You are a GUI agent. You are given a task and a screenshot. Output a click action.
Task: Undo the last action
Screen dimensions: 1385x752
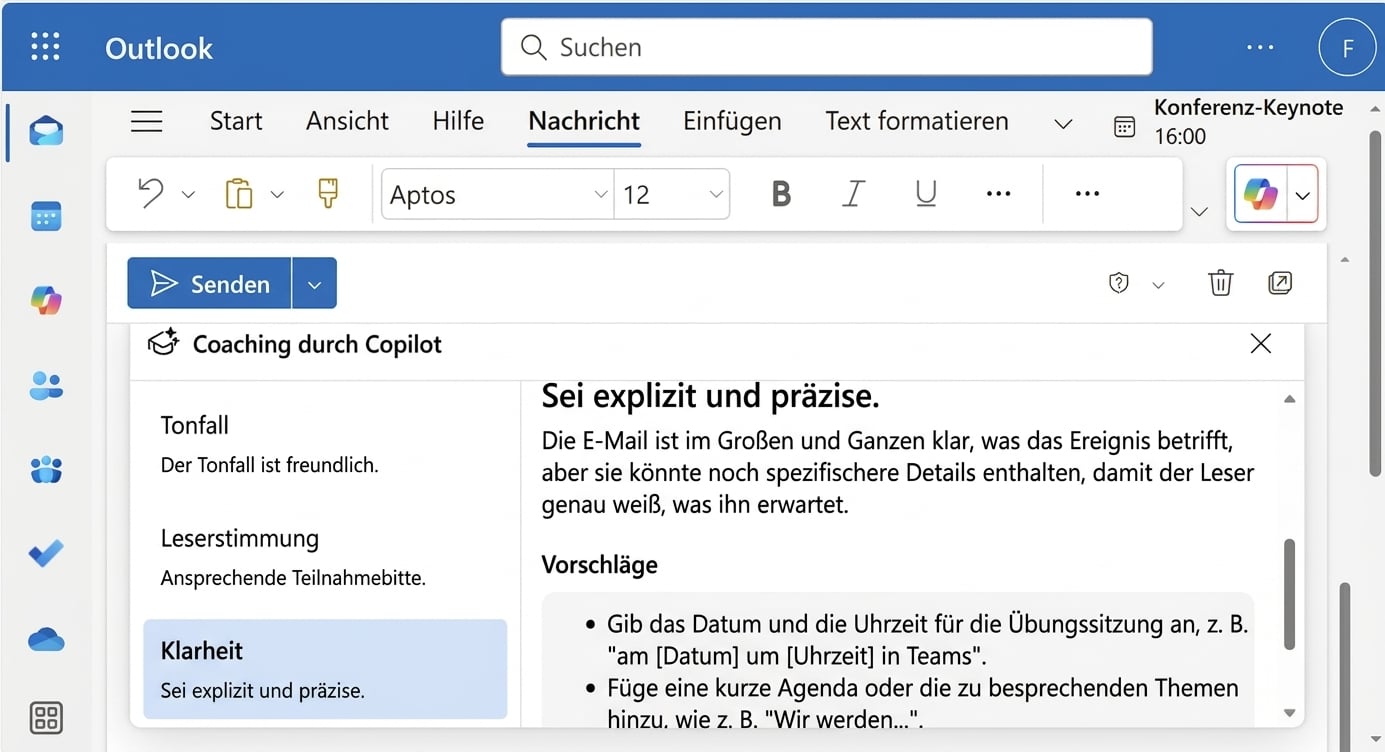(151, 193)
